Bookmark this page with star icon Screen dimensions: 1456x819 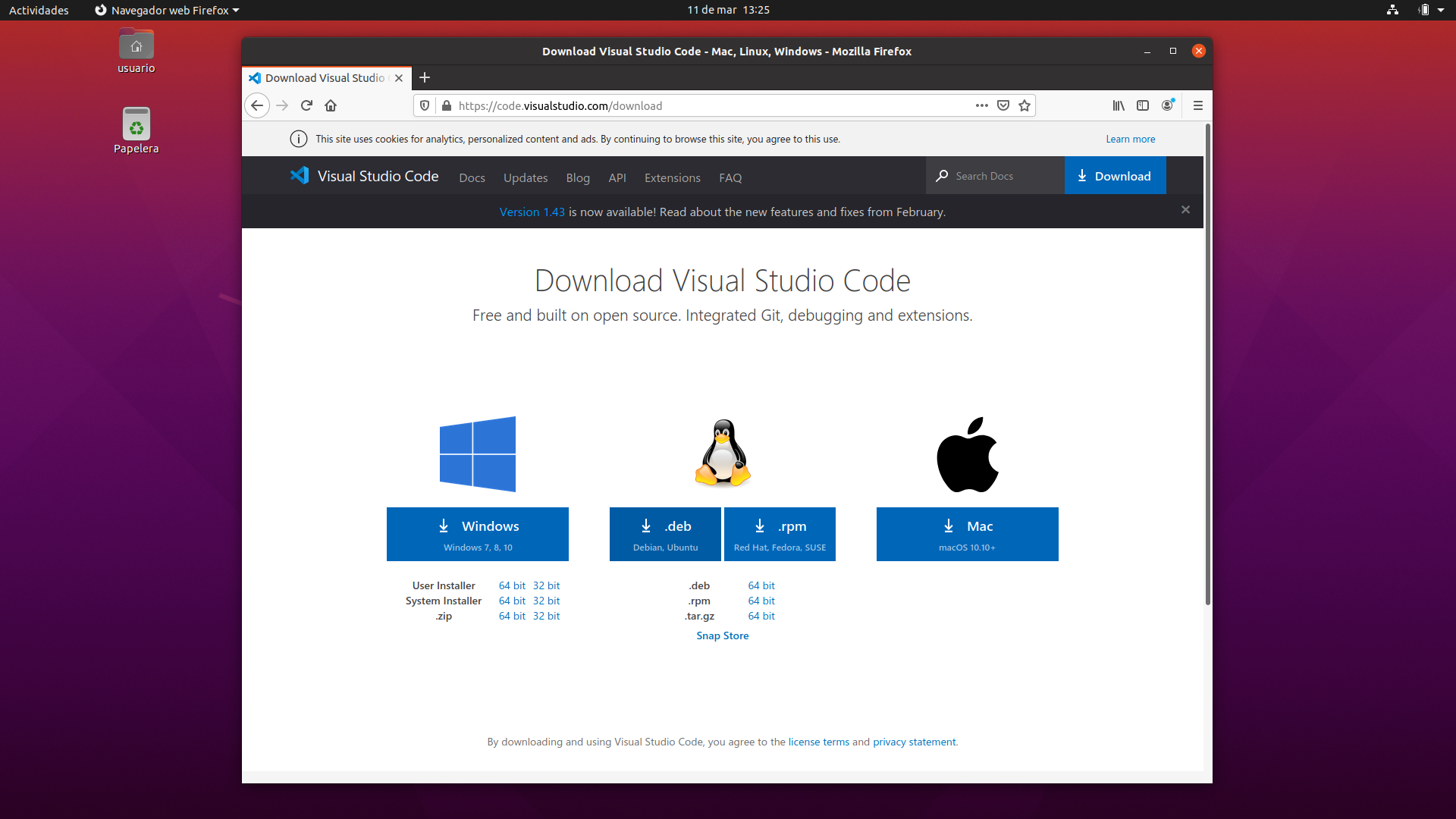(x=1025, y=105)
